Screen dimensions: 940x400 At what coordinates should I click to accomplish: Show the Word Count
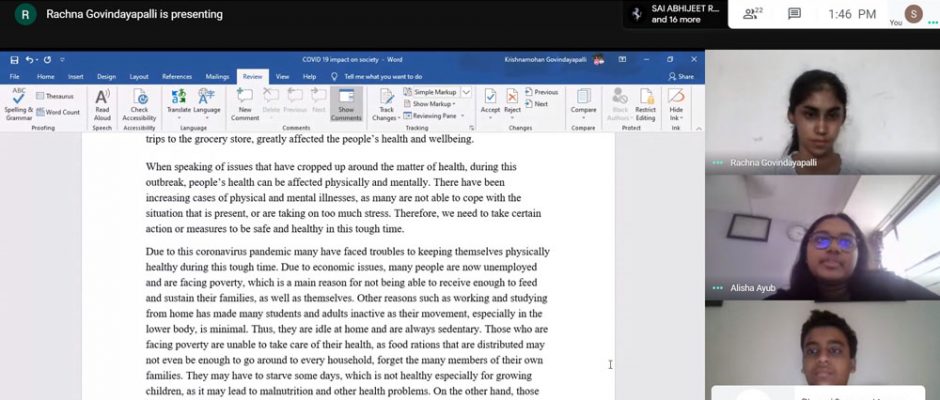pos(58,112)
